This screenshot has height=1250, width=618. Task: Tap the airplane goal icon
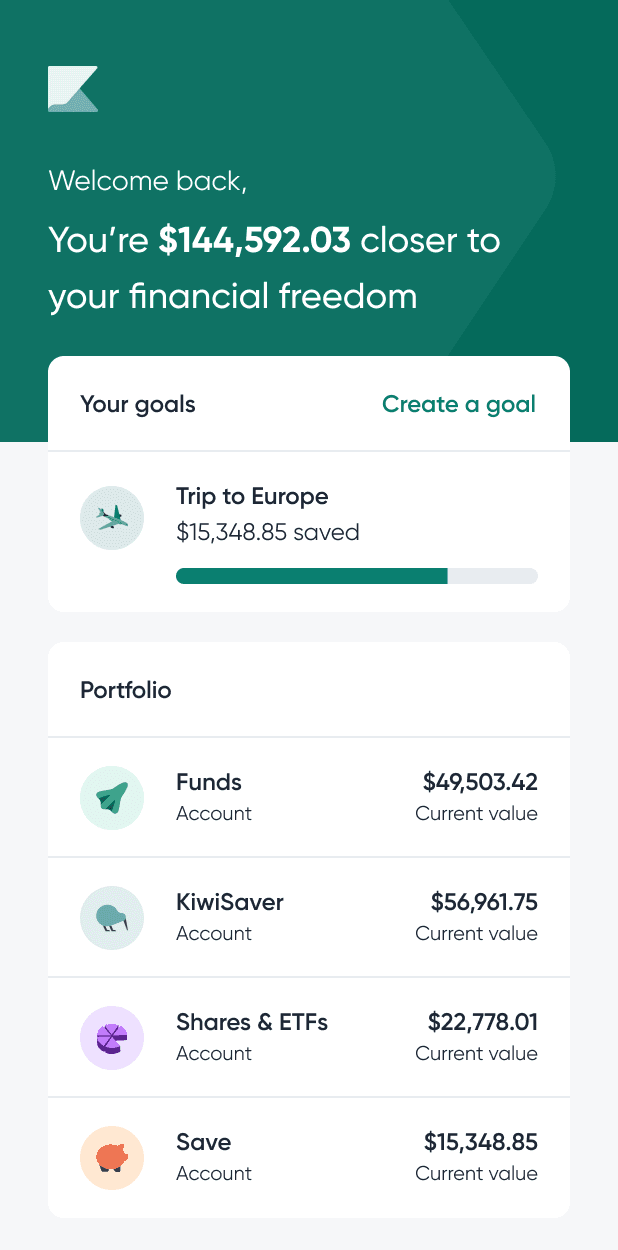pyautogui.click(x=112, y=517)
